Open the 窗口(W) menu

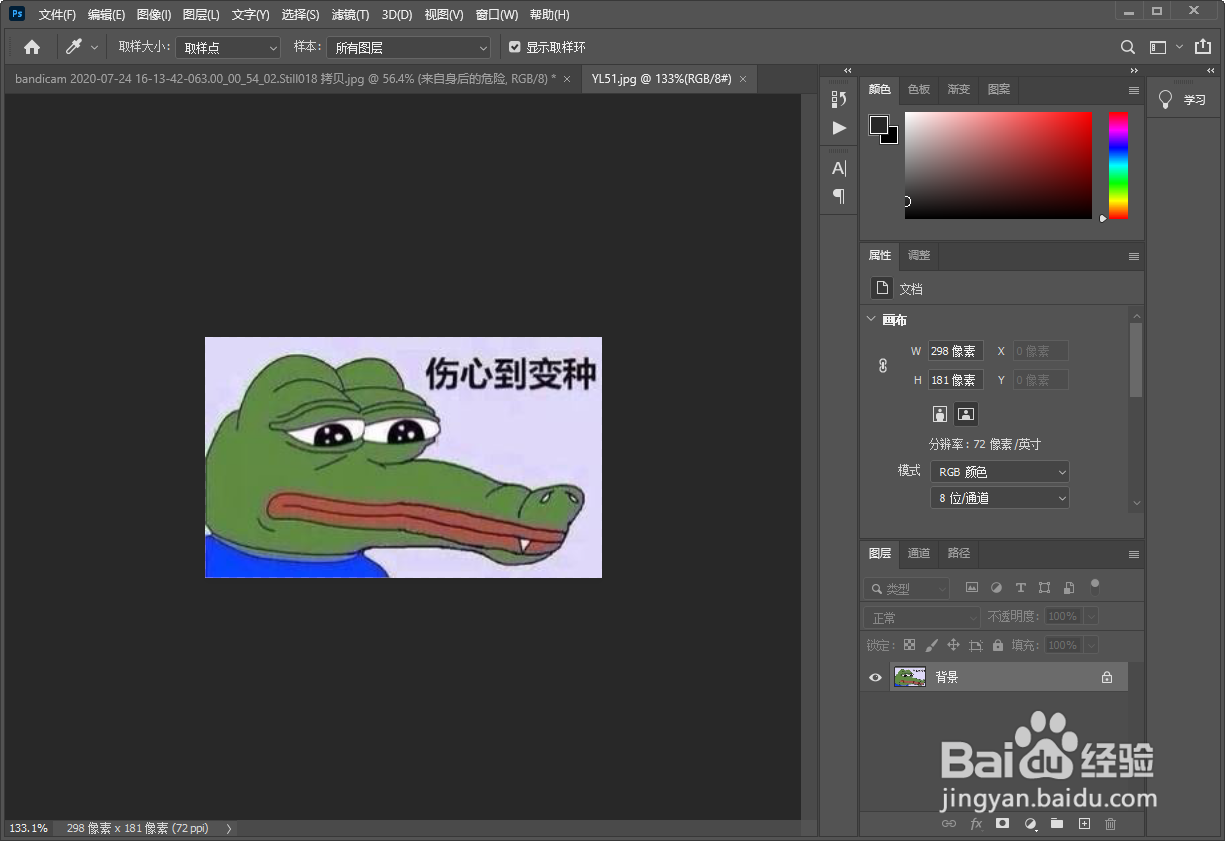[497, 15]
